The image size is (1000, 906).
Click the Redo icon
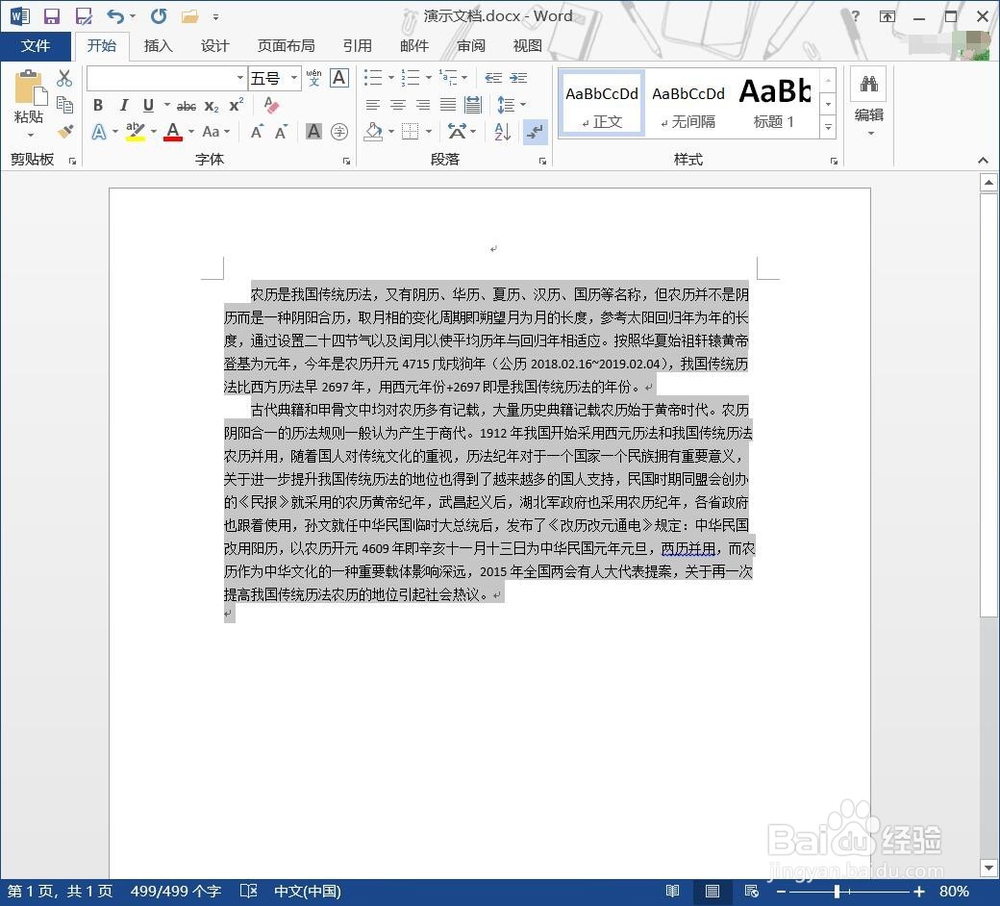point(159,16)
